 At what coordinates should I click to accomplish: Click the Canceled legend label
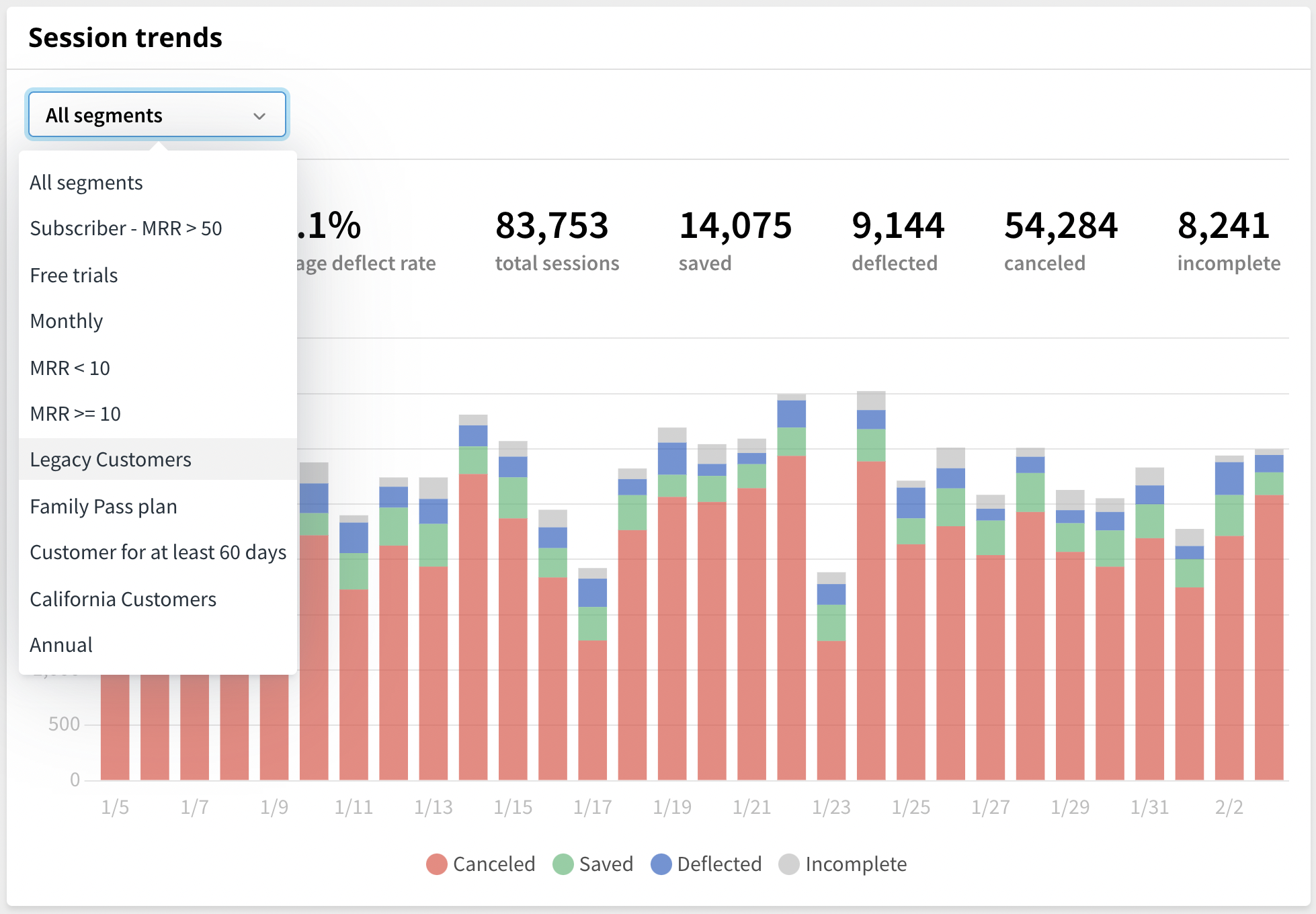[x=494, y=864]
